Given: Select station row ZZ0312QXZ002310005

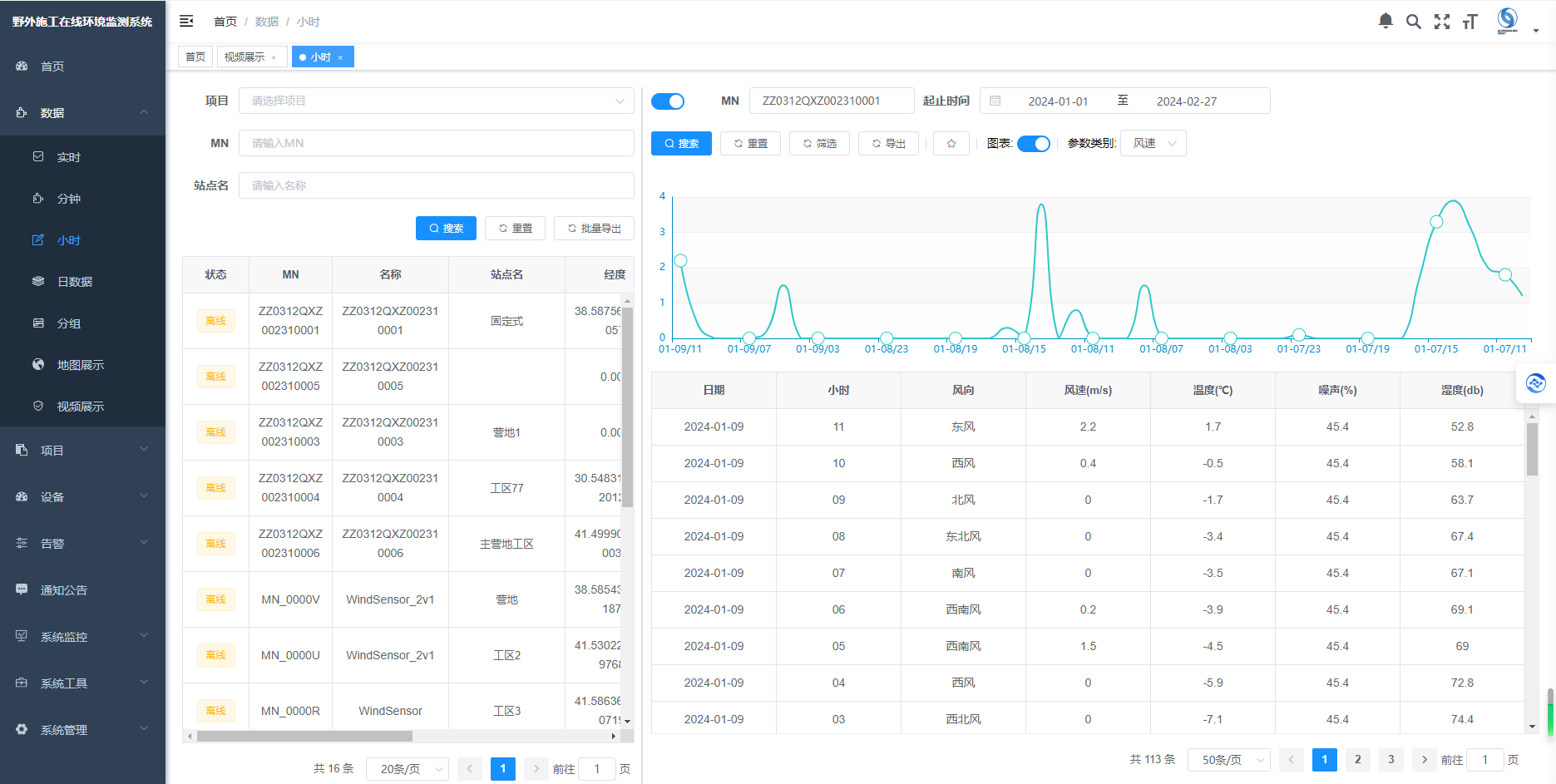Looking at the screenshot, I should click(402, 377).
